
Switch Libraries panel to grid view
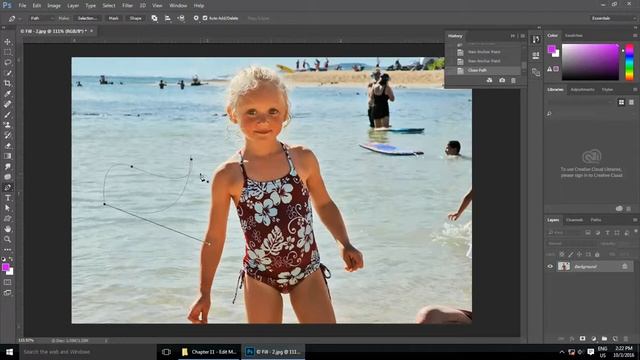tap(621, 102)
